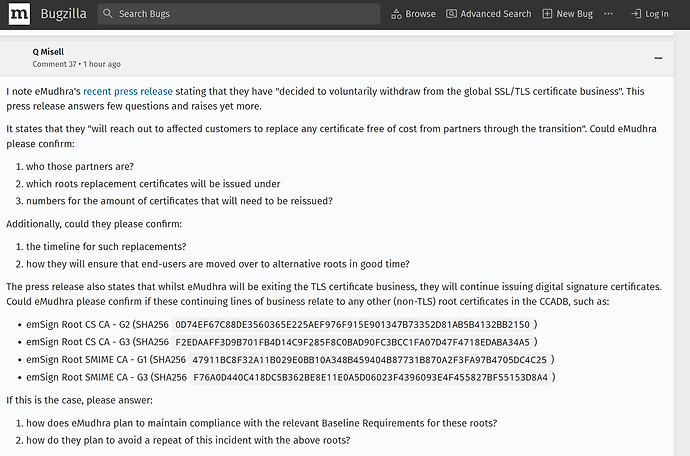This screenshot has width=690, height=456.
Task: Click 'how do they plan to avoid a repeat' item
Action: (x=188, y=441)
